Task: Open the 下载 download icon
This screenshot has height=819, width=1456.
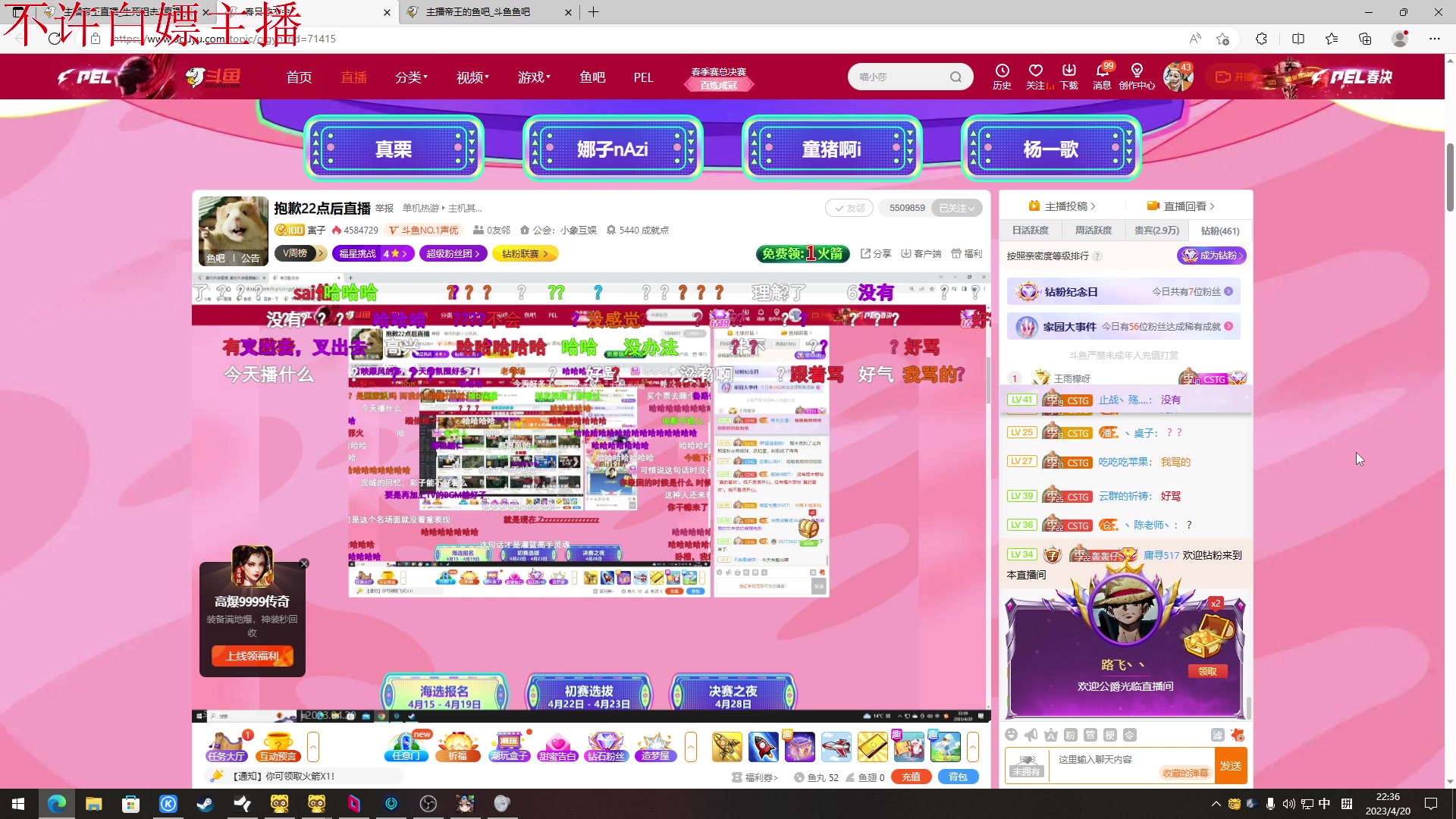Action: [1069, 77]
